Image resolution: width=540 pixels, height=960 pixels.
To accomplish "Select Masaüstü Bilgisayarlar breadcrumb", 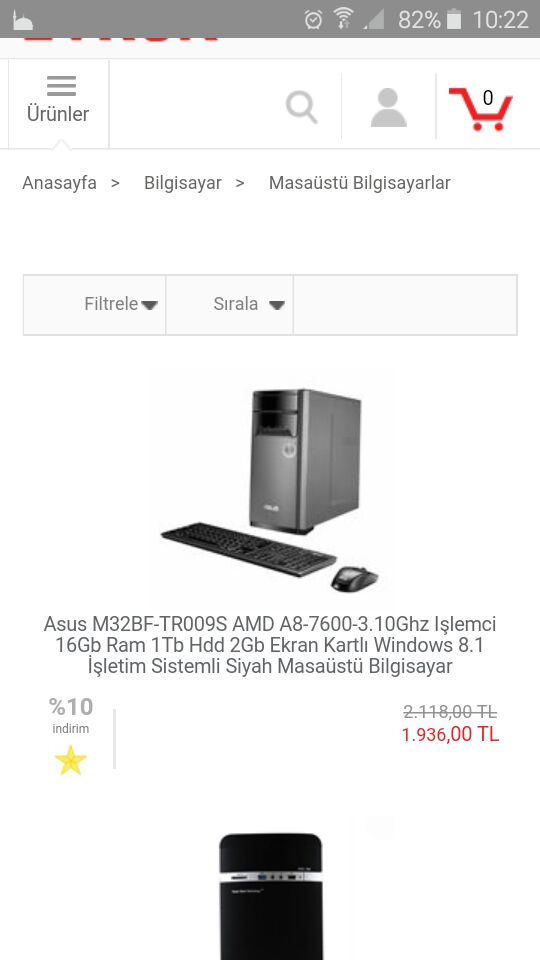I will pos(359,182).
